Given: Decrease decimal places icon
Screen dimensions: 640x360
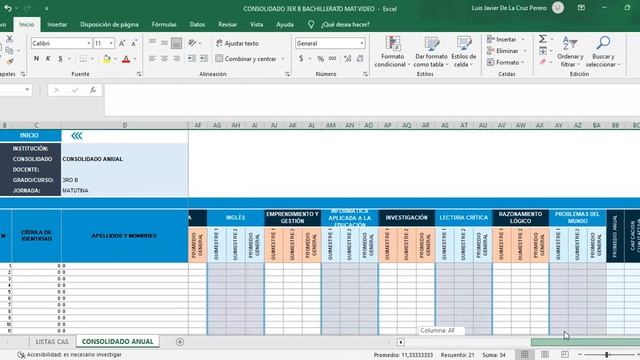Looking at the screenshot, I should [360, 59].
